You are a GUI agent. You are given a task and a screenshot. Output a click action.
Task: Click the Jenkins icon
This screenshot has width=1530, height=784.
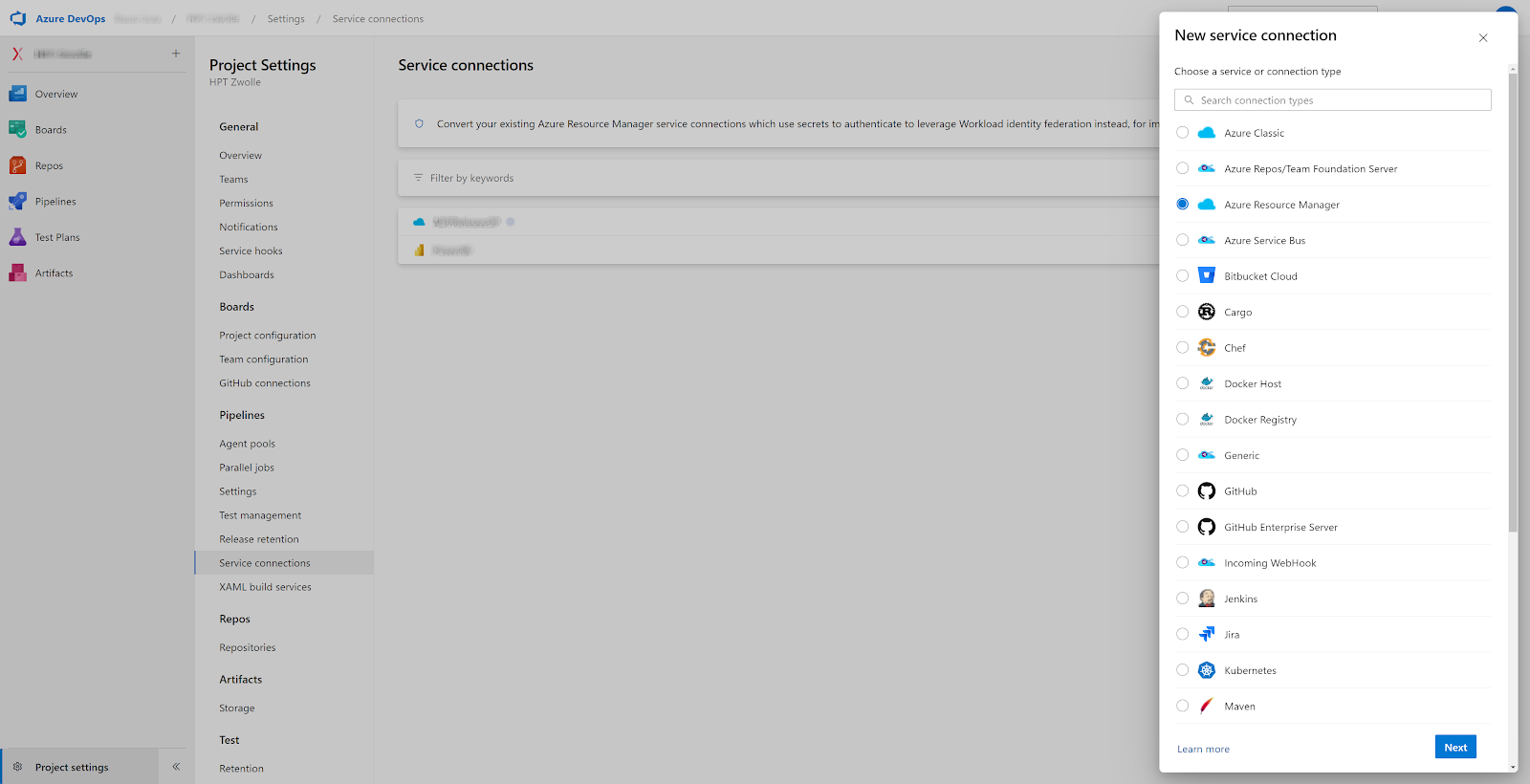pos(1207,599)
